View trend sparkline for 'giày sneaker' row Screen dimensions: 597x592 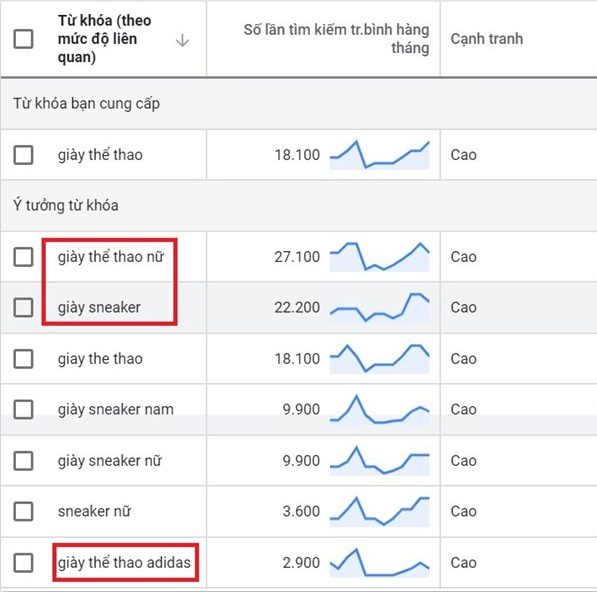(x=380, y=308)
